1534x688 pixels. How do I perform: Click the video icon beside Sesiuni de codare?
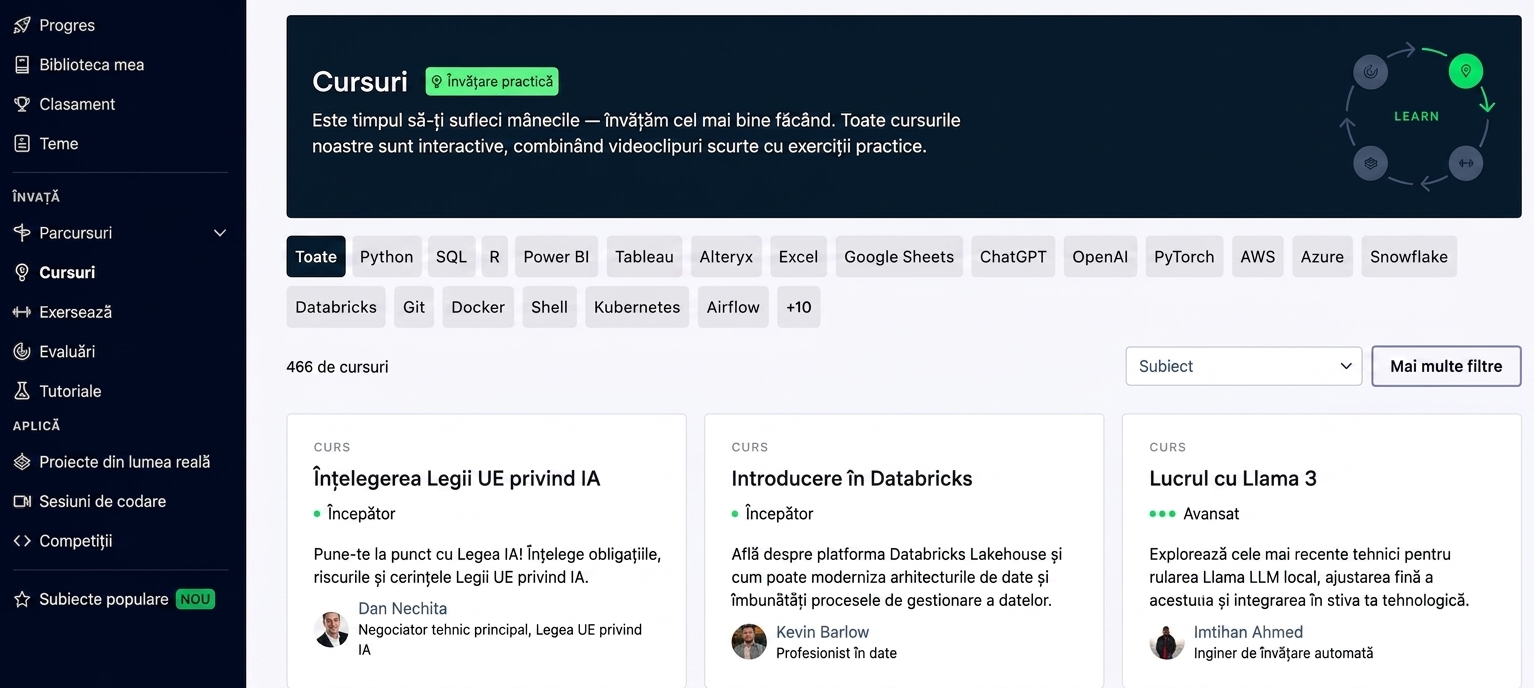[x=21, y=501]
